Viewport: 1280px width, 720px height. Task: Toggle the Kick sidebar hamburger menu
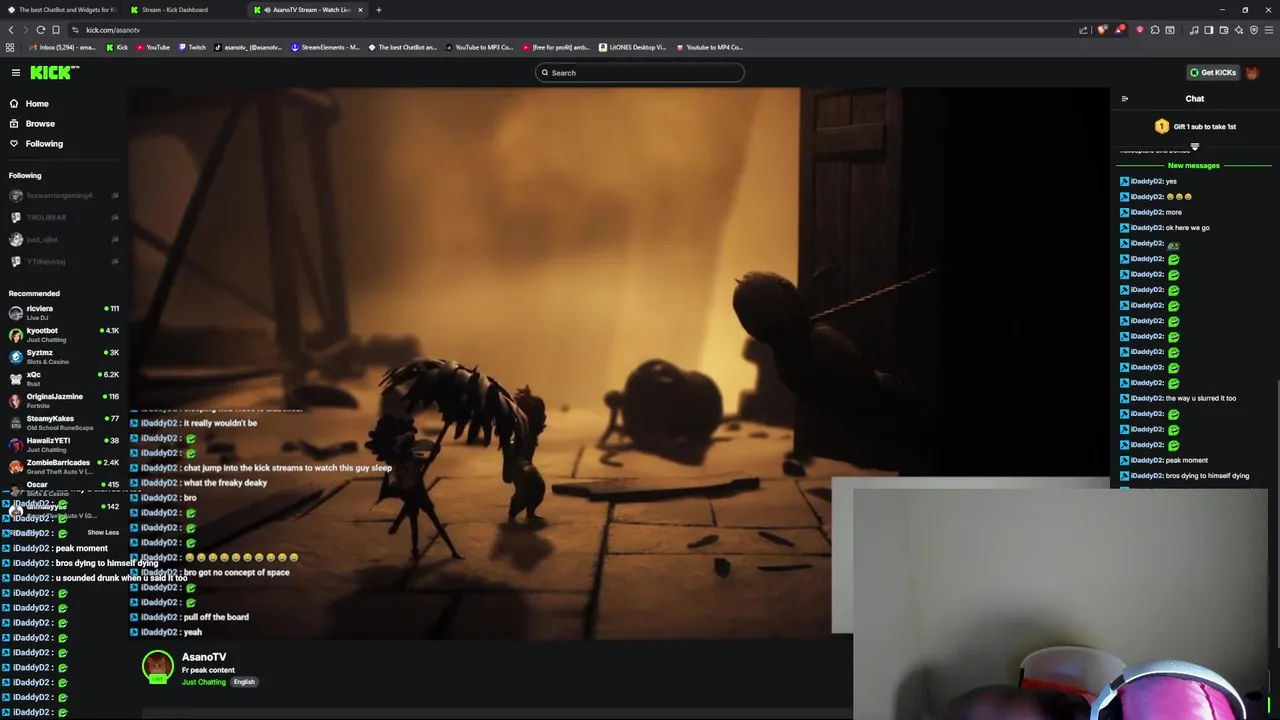click(16, 72)
